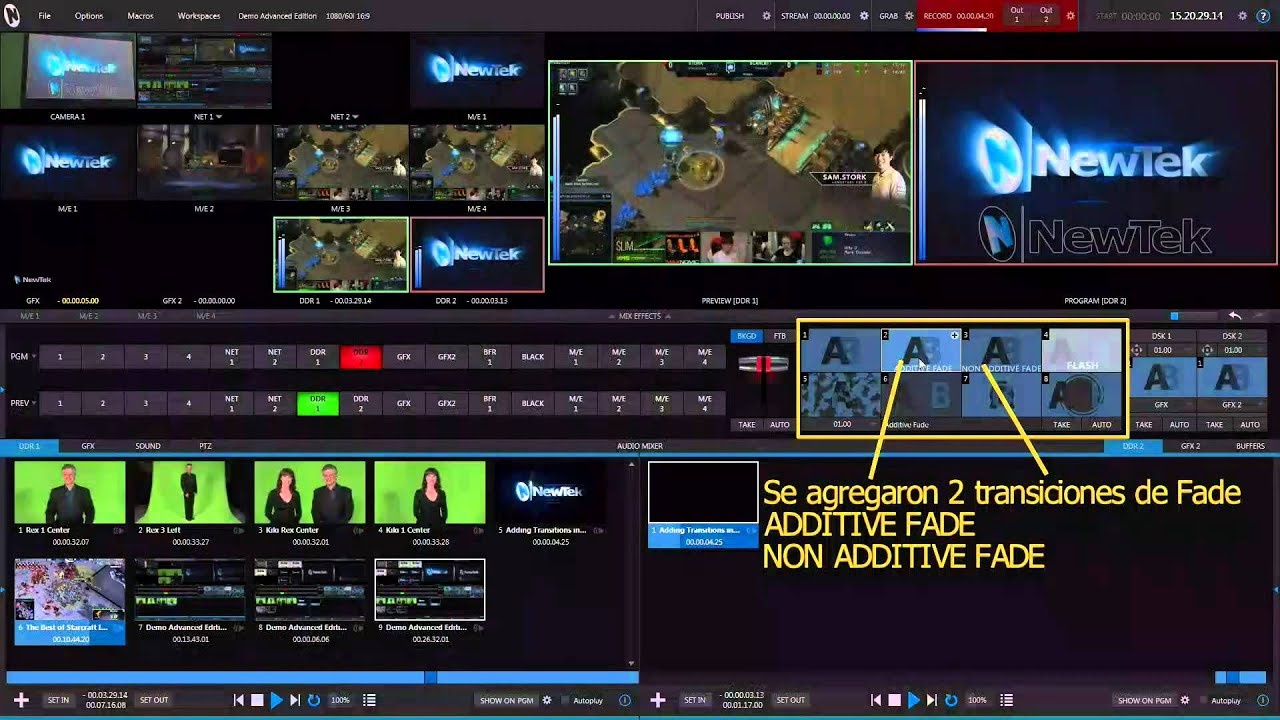This screenshot has width=1280, height=720.
Task: Click DDR 1 scrub bar
Action: tap(320, 677)
